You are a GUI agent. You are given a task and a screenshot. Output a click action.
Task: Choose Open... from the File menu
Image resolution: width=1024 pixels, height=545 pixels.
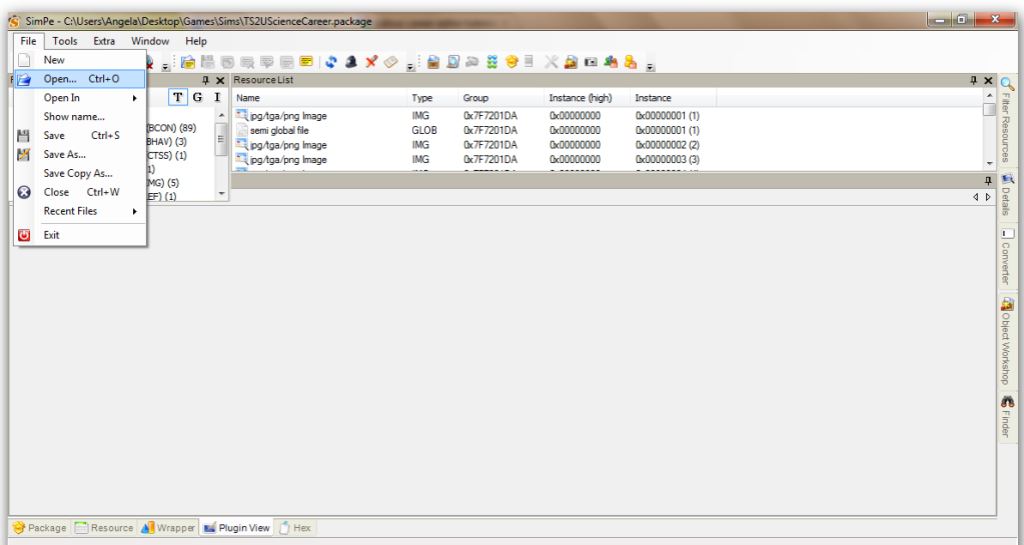[x=80, y=79]
